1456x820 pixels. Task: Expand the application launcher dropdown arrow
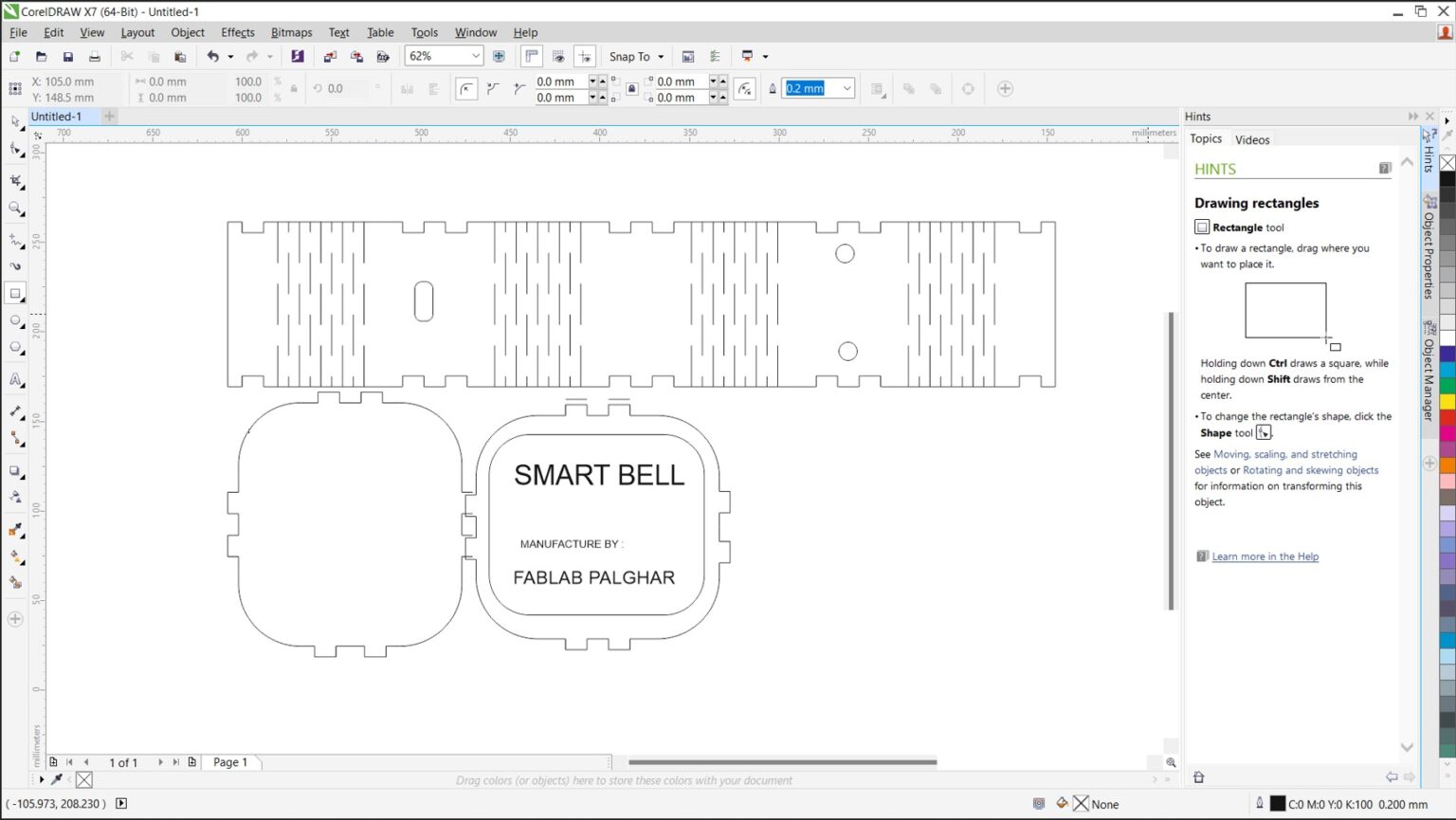[x=765, y=57]
